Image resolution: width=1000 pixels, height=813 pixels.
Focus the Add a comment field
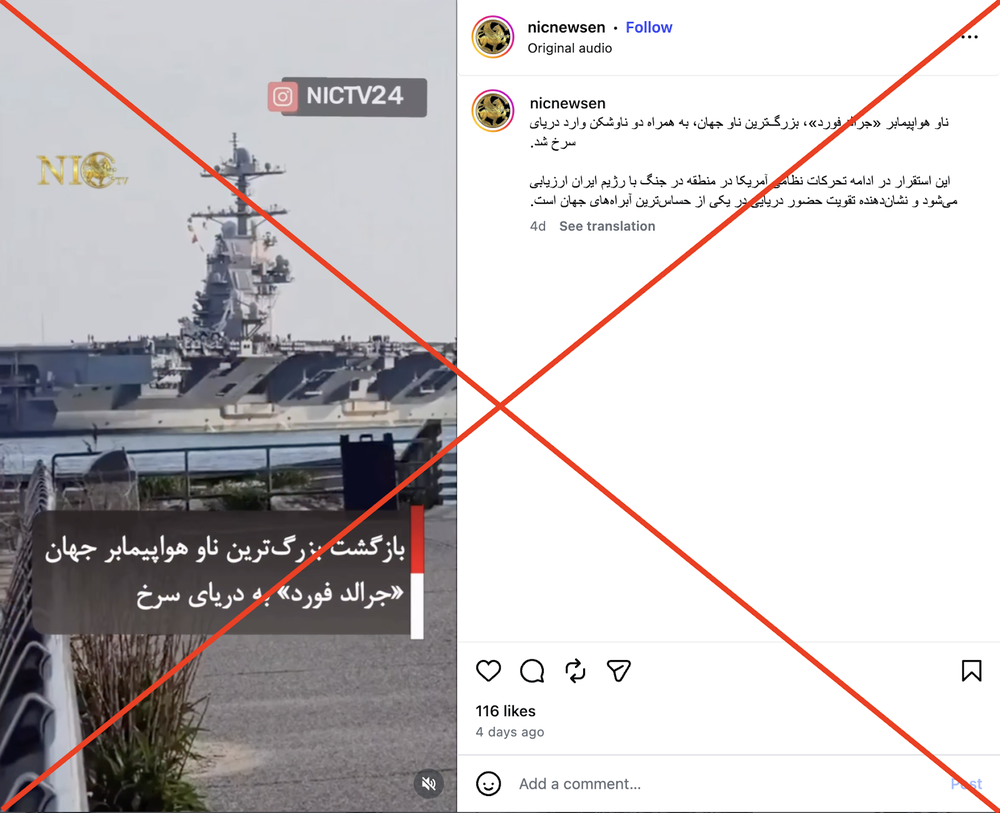tap(727, 784)
